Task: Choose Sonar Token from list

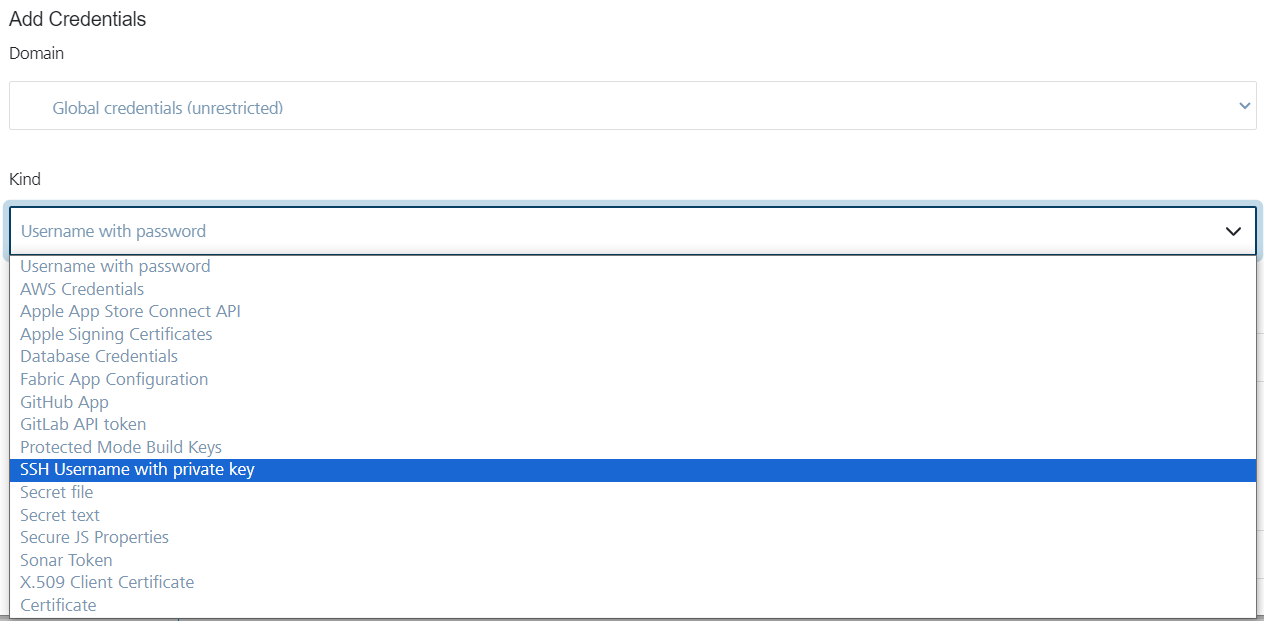Action: (66, 560)
